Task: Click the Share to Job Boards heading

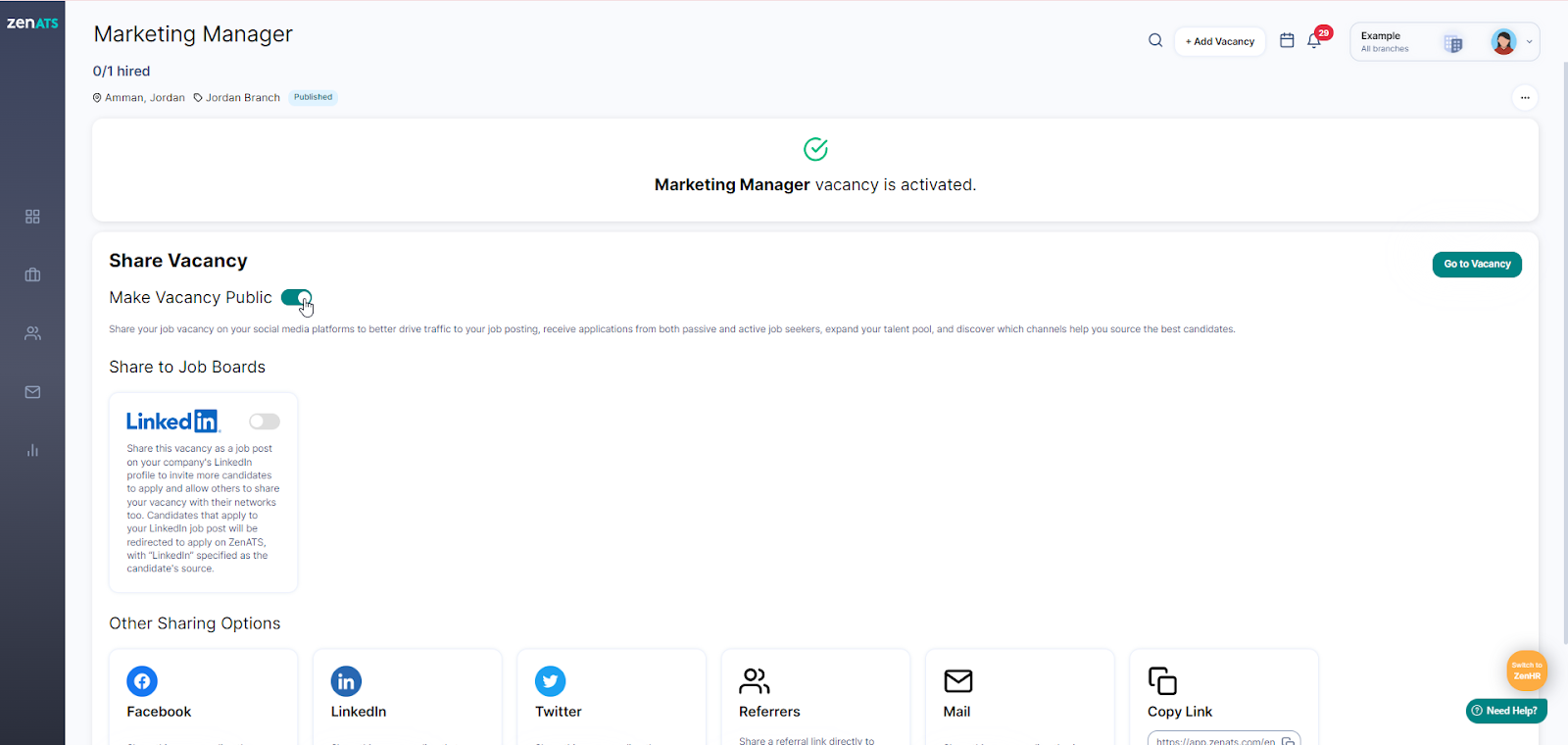Action: pos(187,367)
